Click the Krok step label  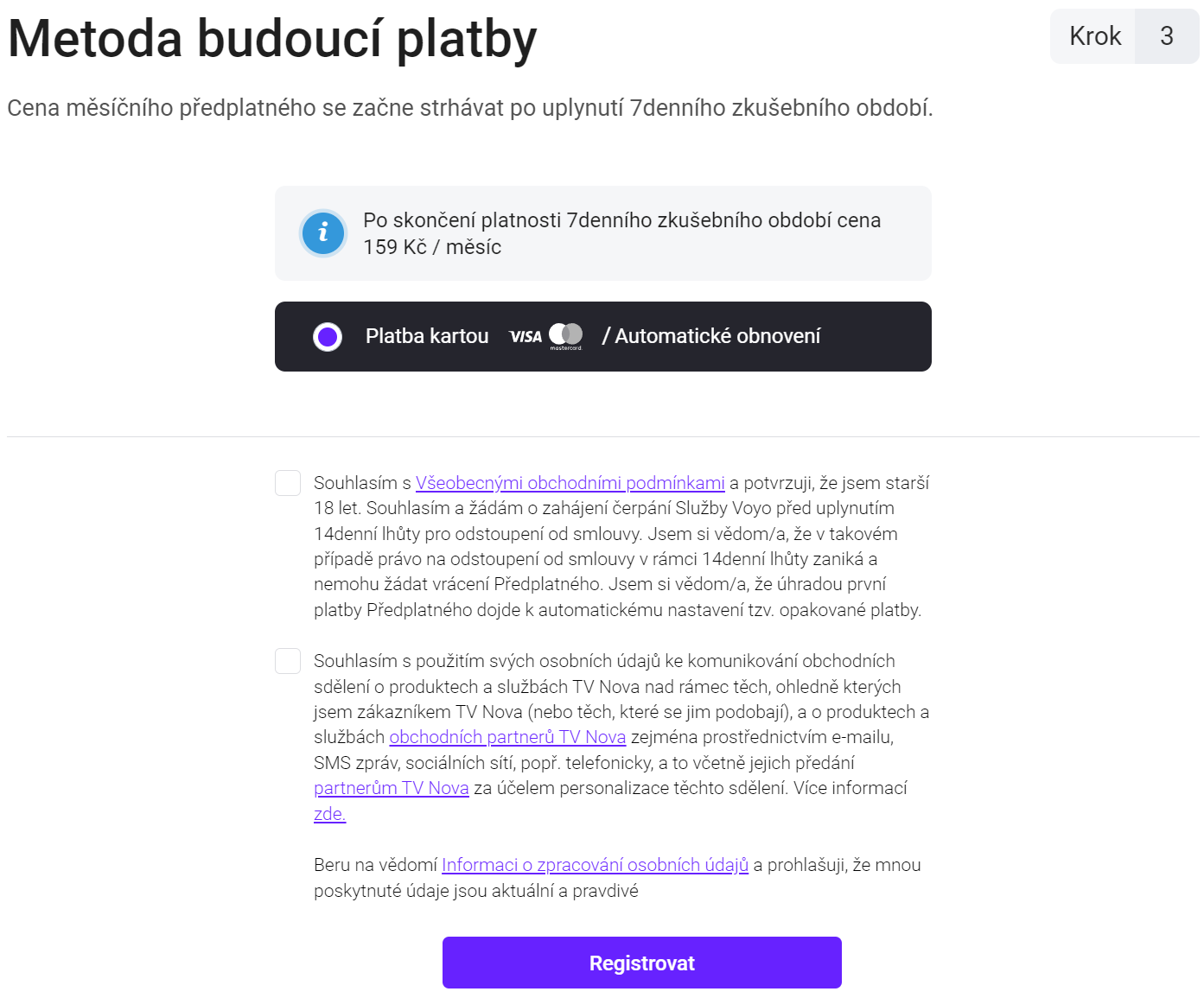pos(1094,36)
